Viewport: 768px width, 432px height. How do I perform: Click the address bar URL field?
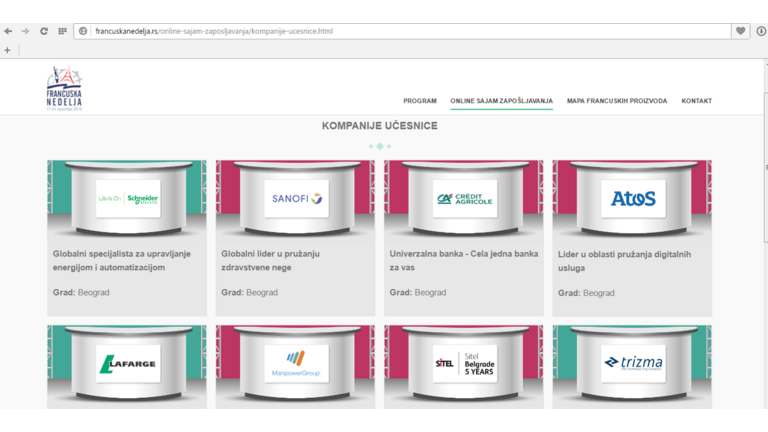[400, 31]
